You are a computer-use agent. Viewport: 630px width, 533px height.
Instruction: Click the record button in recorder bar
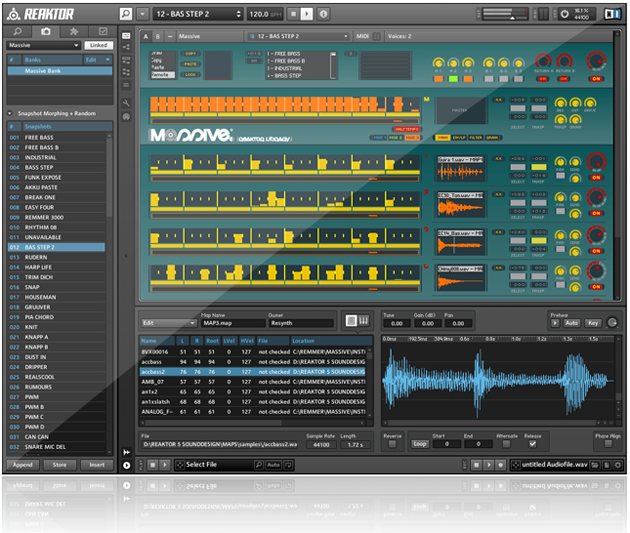(x=501, y=465)
